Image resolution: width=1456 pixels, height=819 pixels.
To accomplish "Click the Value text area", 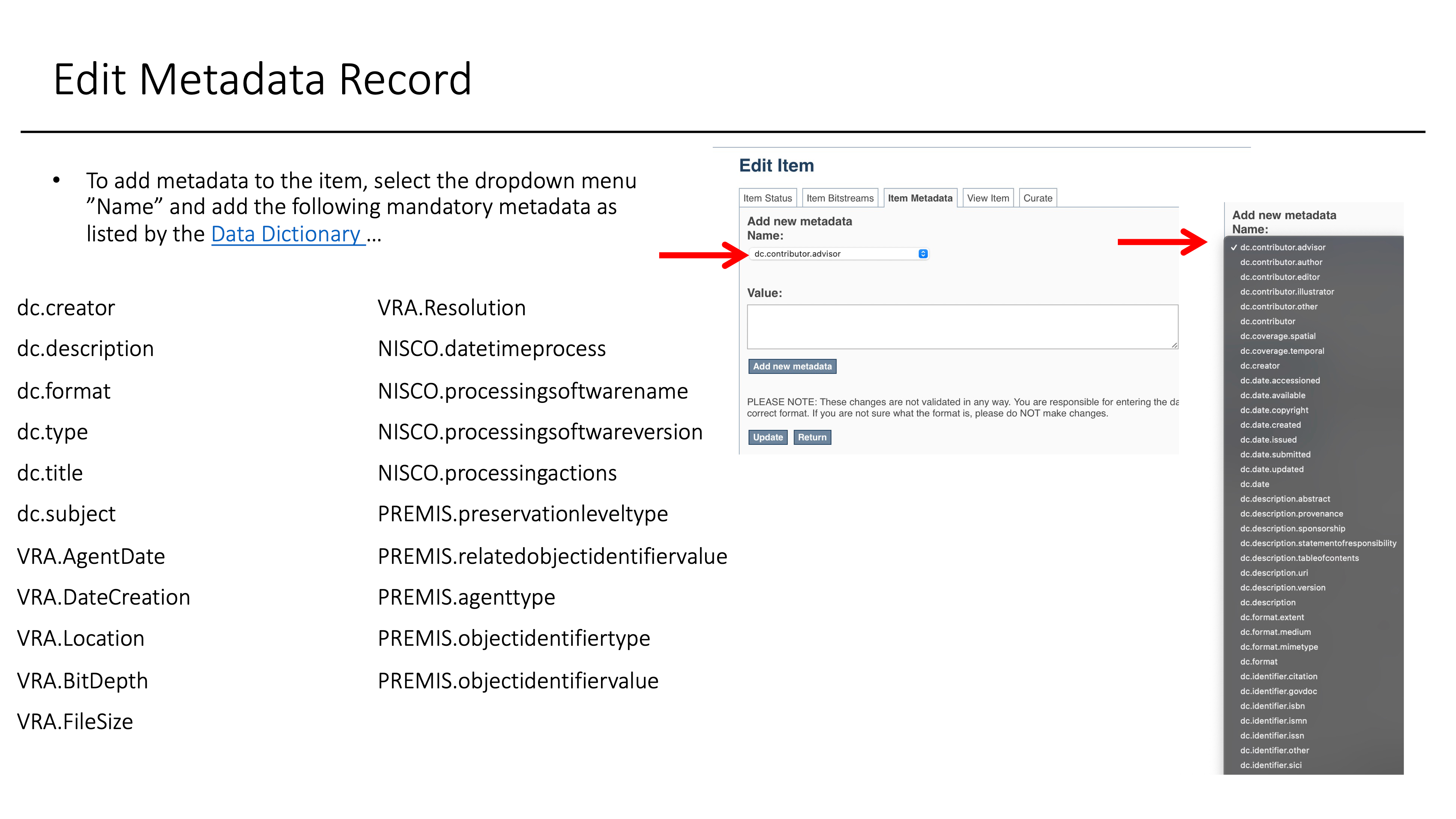I will [962, 327].
